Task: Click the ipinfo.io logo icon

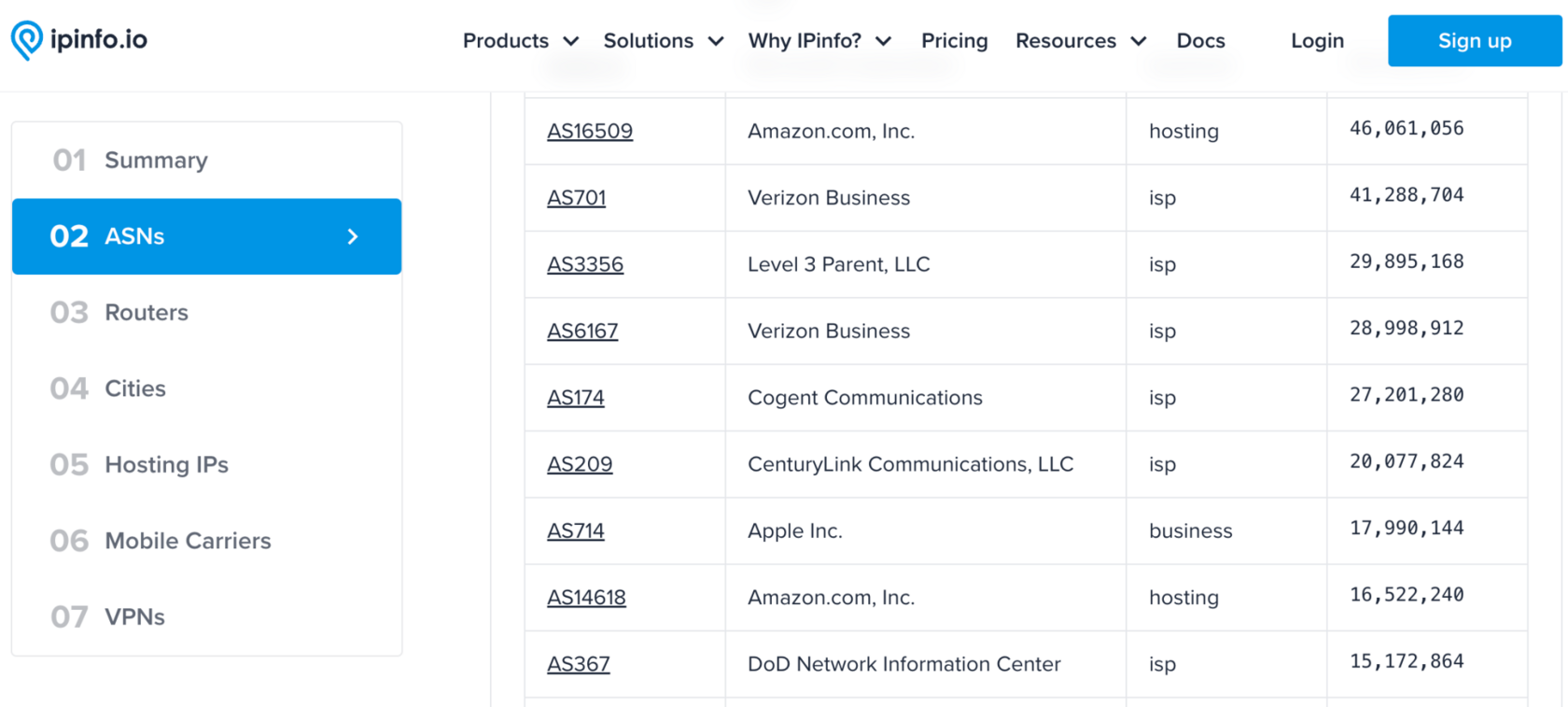Action: coord(27,40)
